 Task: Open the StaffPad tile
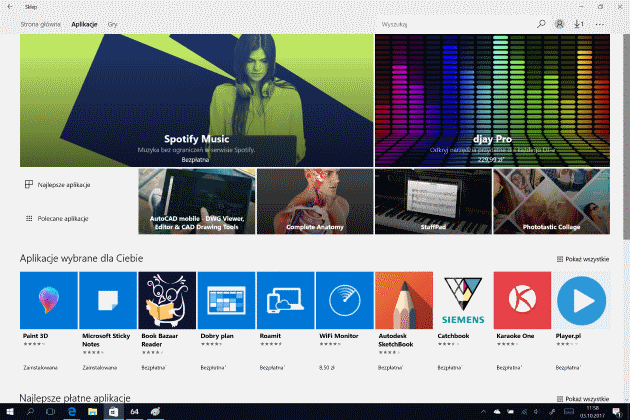433,201
